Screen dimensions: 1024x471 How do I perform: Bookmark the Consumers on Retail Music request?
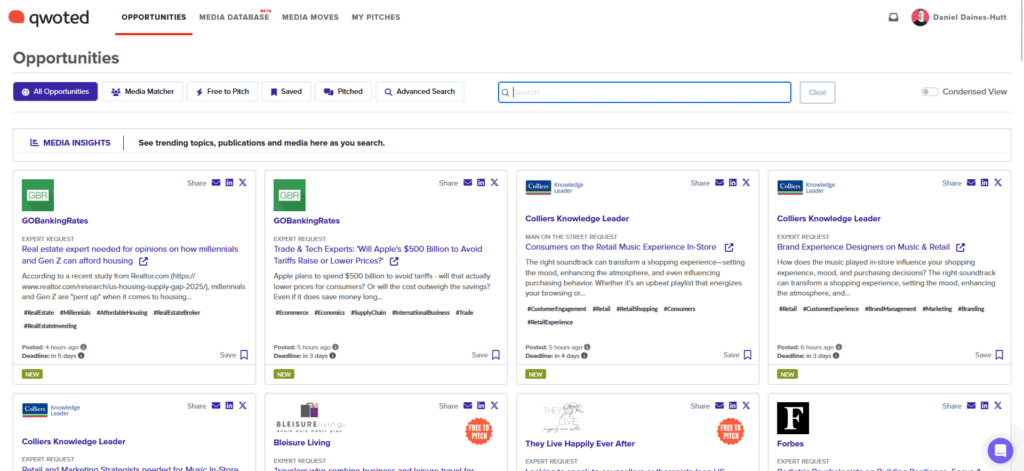tap(747, 355)
